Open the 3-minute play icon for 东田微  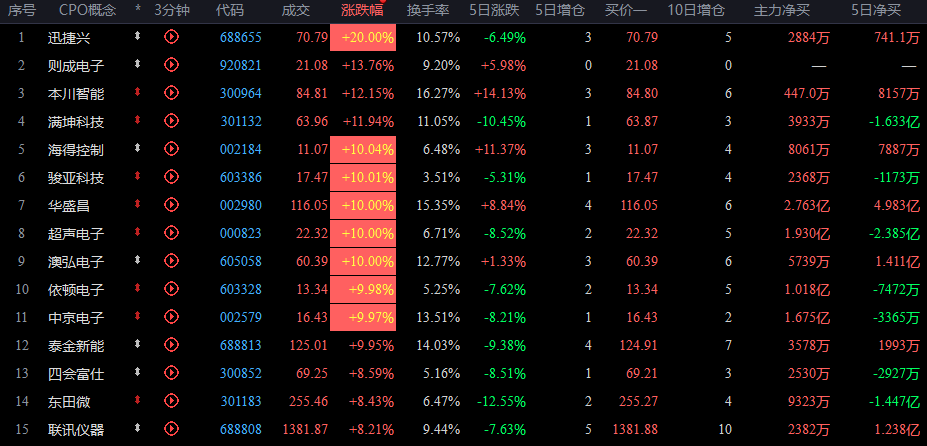pyautogui.click(x=171, y=400)
